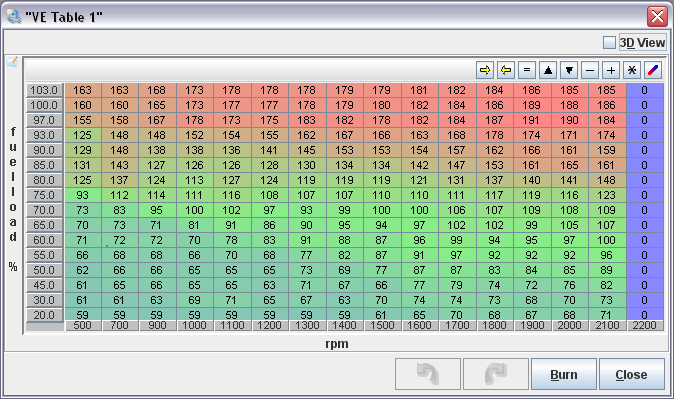This screenshot has height=399, width=674.
Task: Select the 103.0 fuel load row header
Action: [45, 90]
